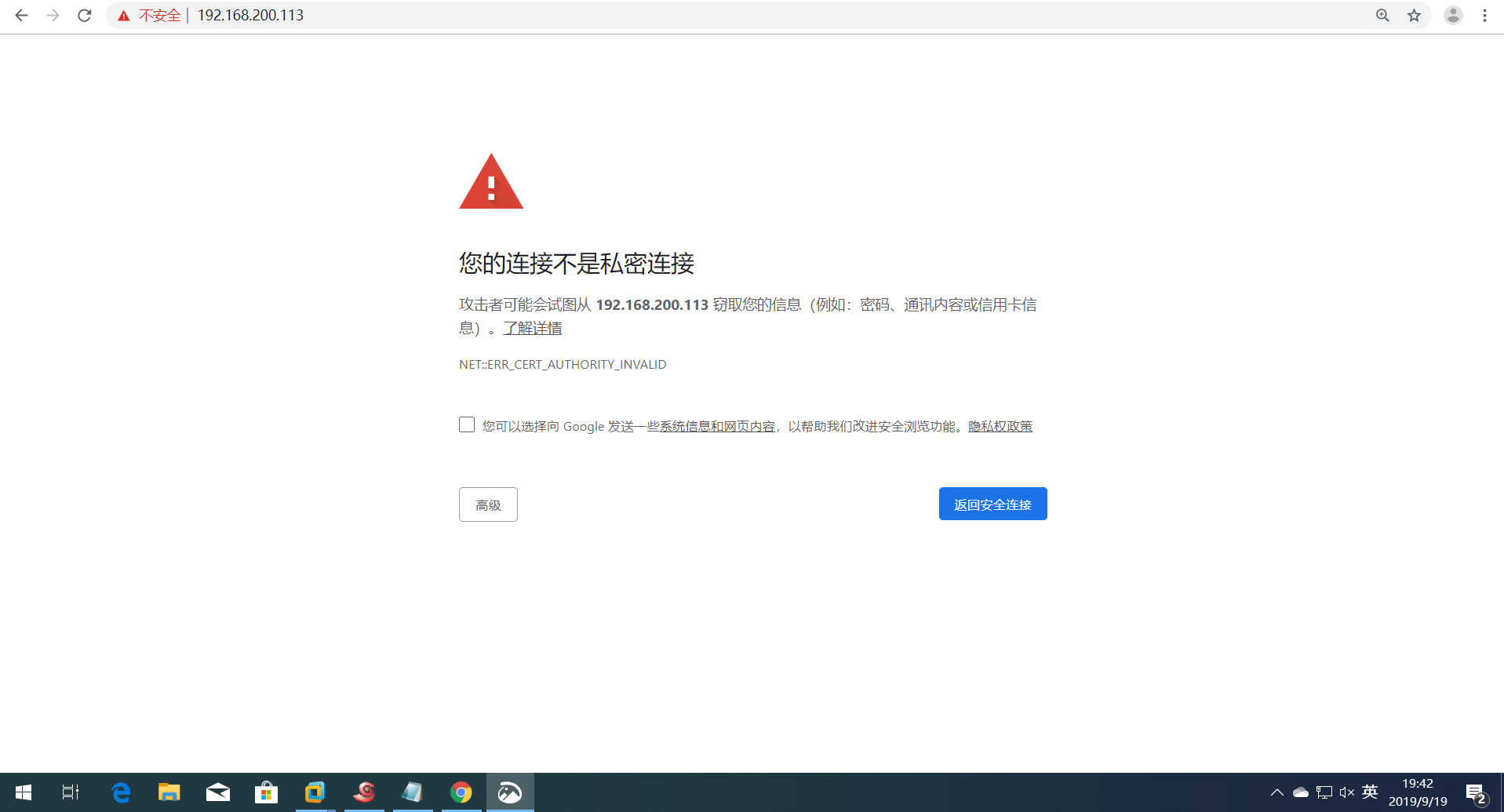Click the highlighted mountain-picture taskbar icon
This screenshot has width=1504, height=812.
(x=510, y=792)
